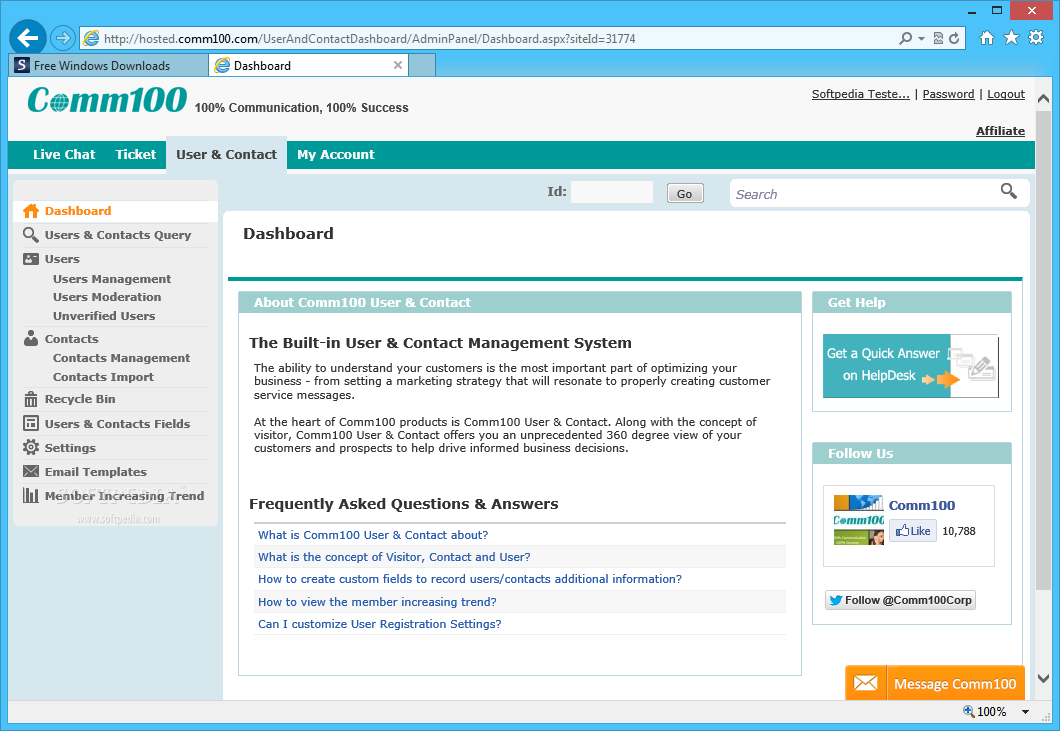Image resolution: width=1060 pixels, height=731 pixels.
Task: Click the Recycle Bin trash icon
Action: tap(31, 399)
